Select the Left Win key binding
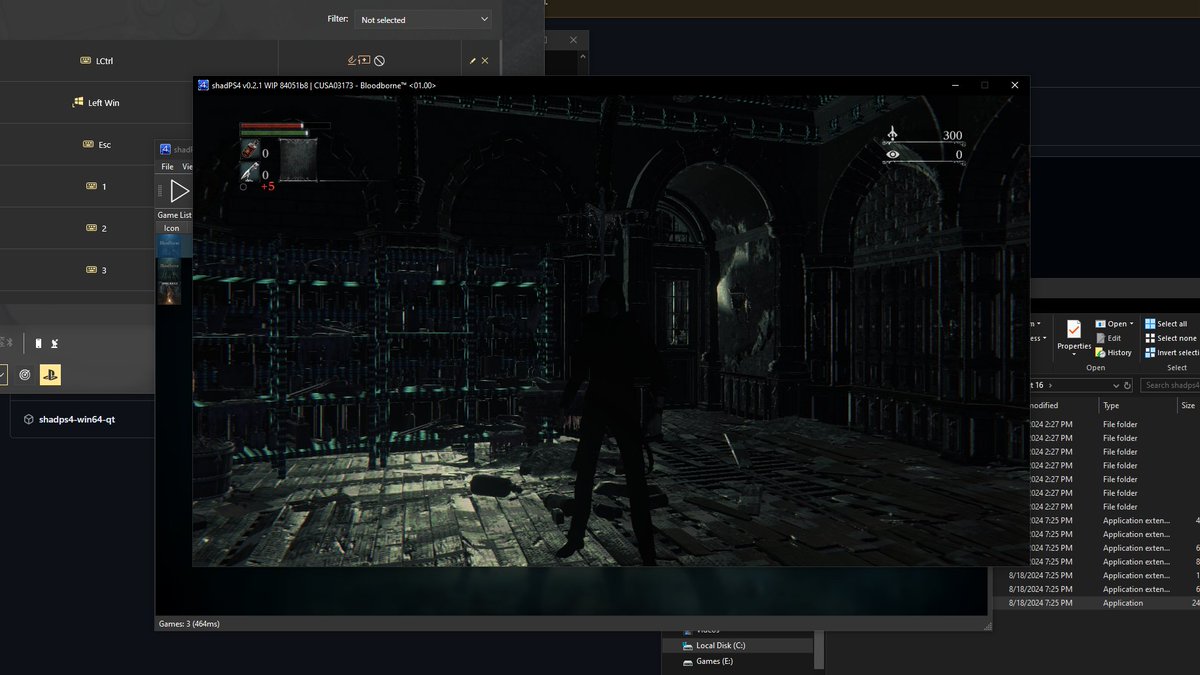The width and height of the screenshot is (1200, 675). point(96,103)
